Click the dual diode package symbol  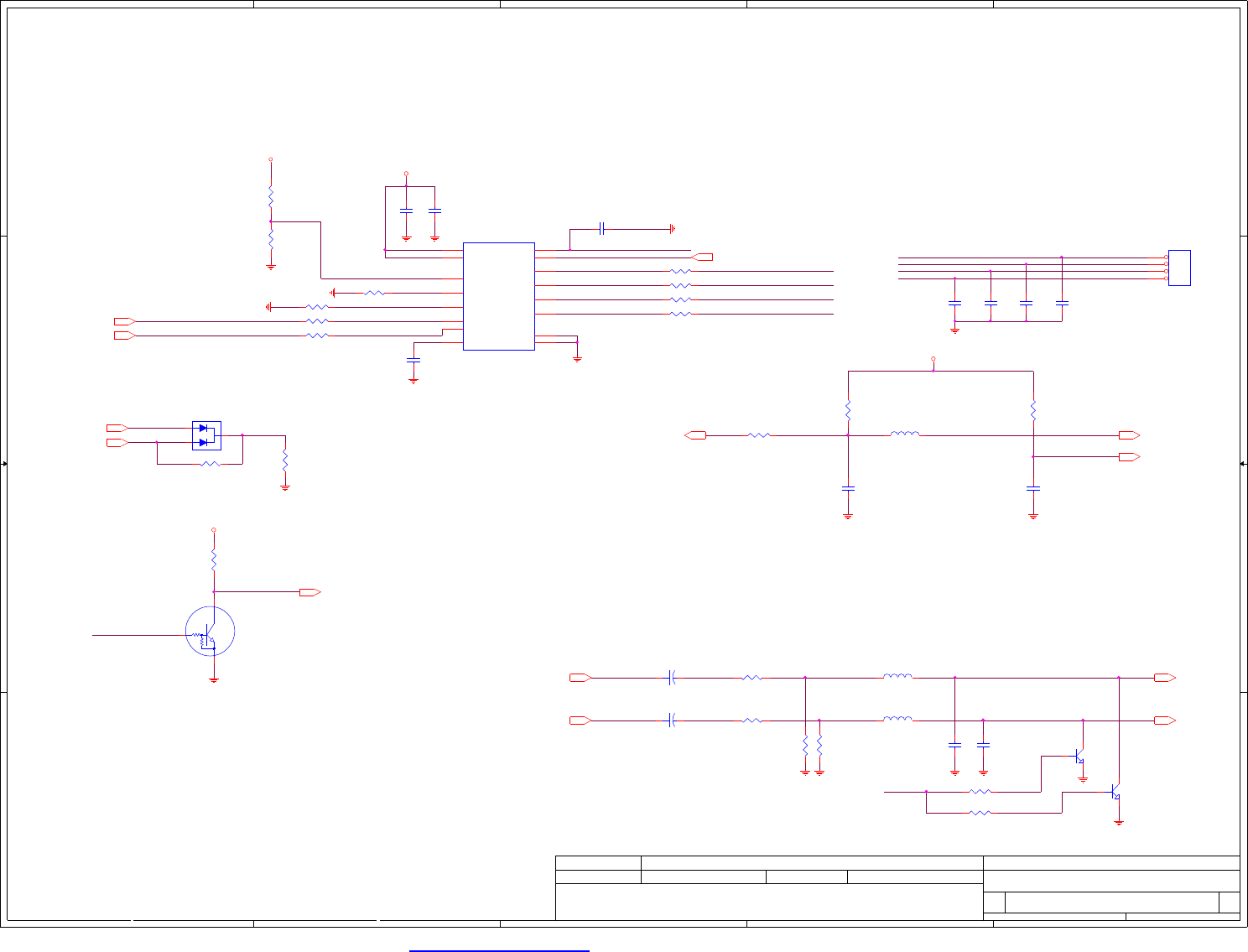[206, 435]
